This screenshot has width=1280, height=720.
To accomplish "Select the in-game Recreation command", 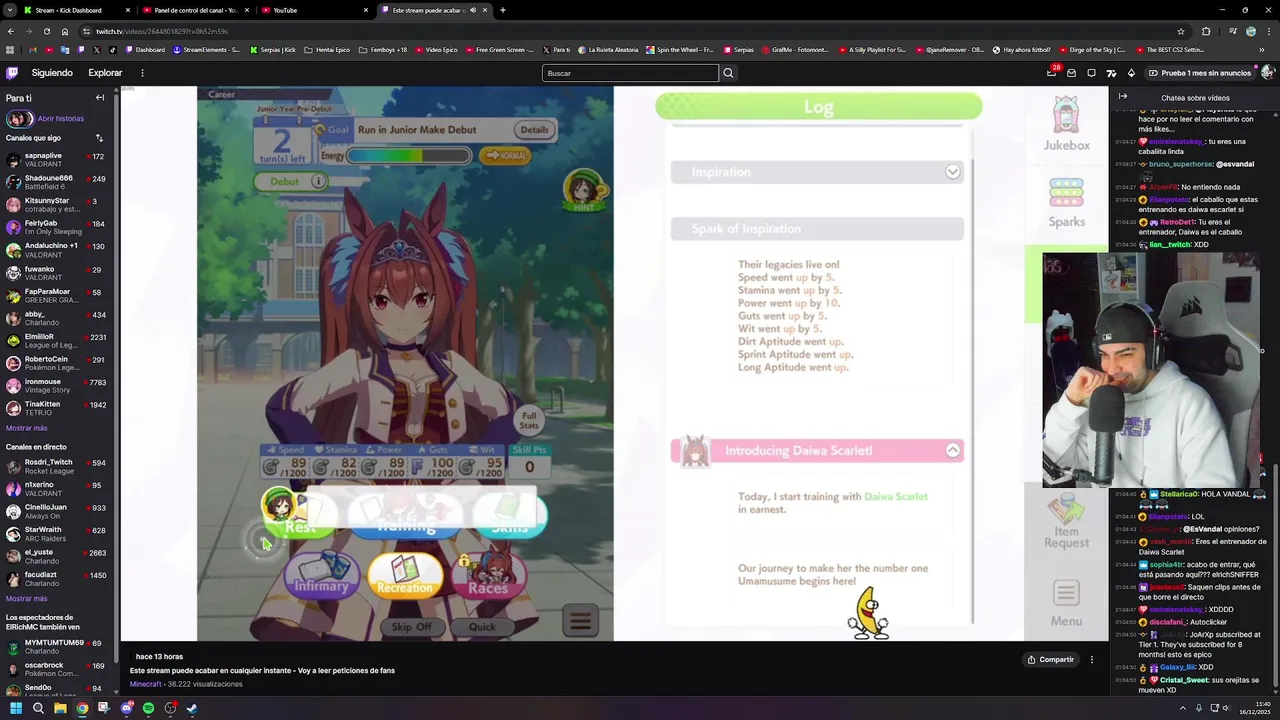I will coord(404,577).
